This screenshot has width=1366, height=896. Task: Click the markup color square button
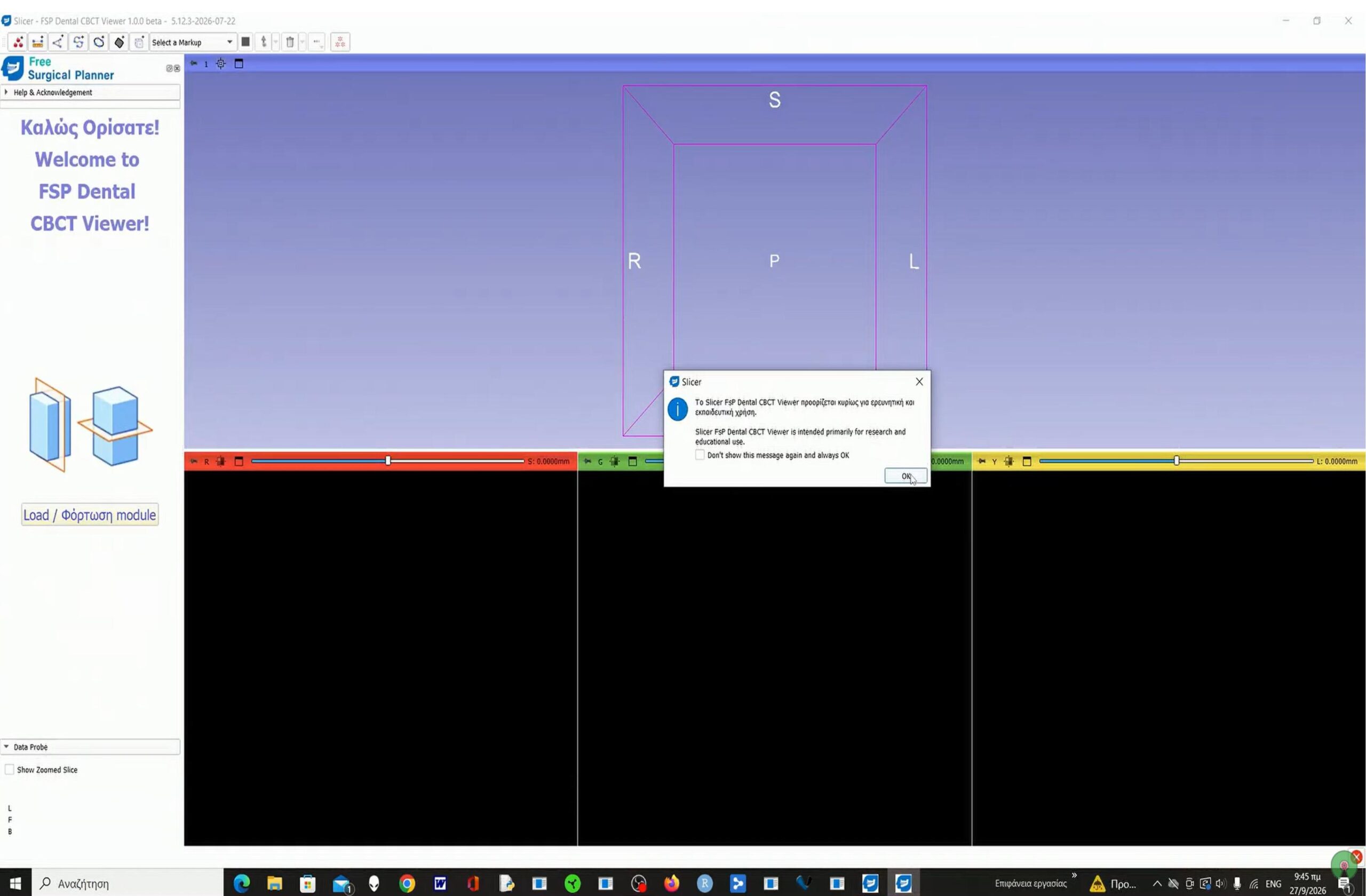245,42
